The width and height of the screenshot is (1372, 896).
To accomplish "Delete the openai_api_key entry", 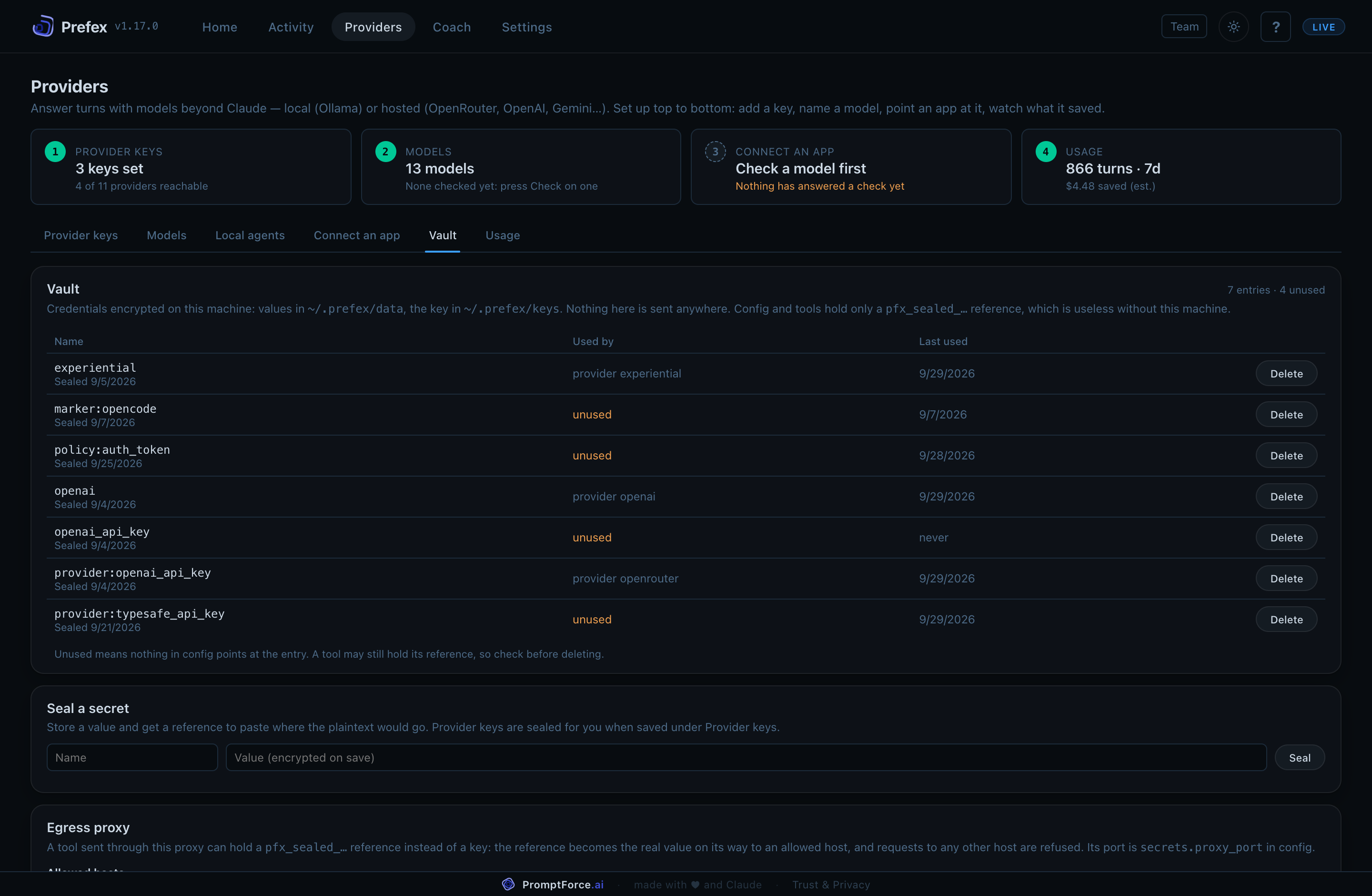I will [x=1286, y=538].
